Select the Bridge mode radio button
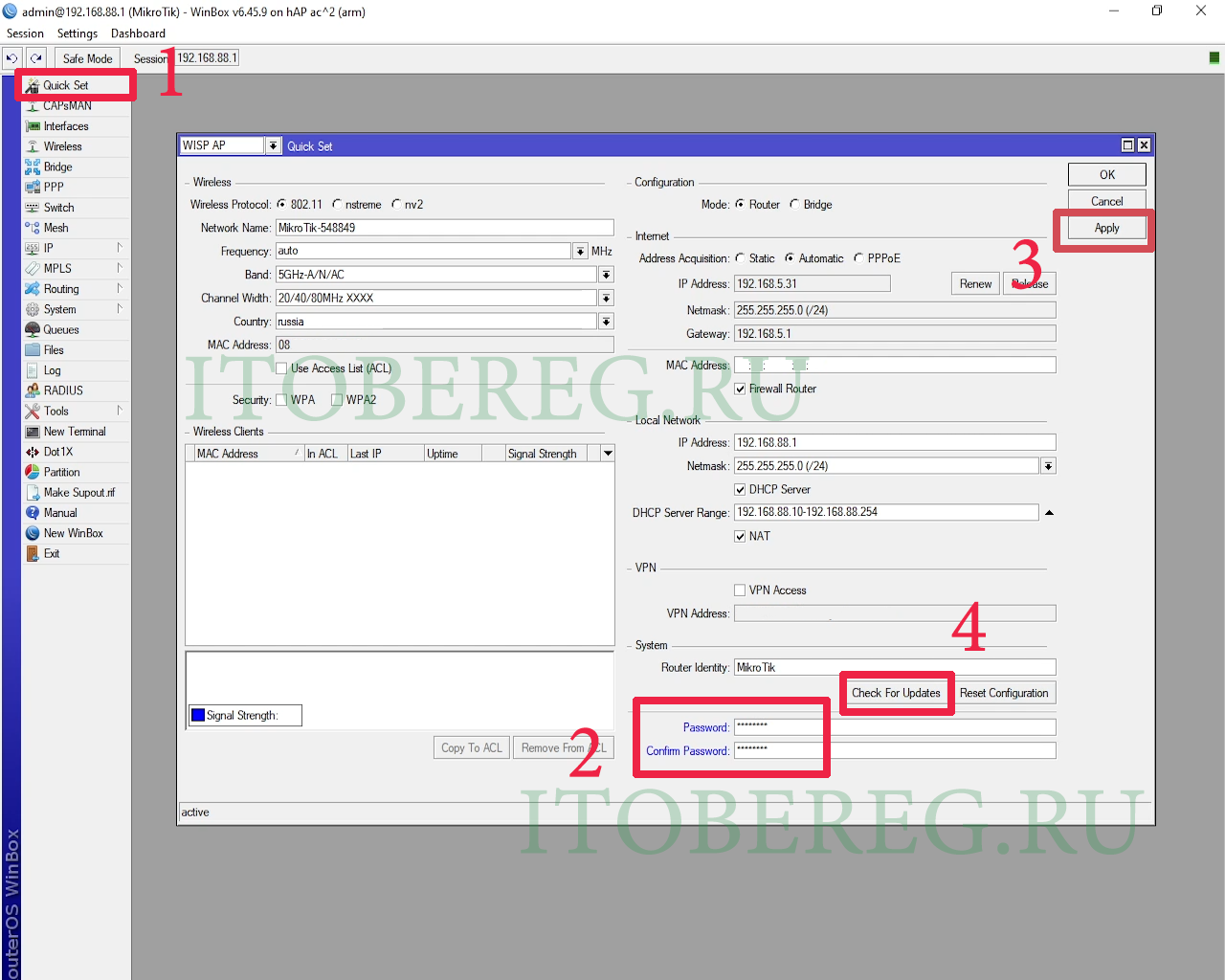Viewport: 1225px width, 980px height. pyautogui.click(x=794, y=205)
